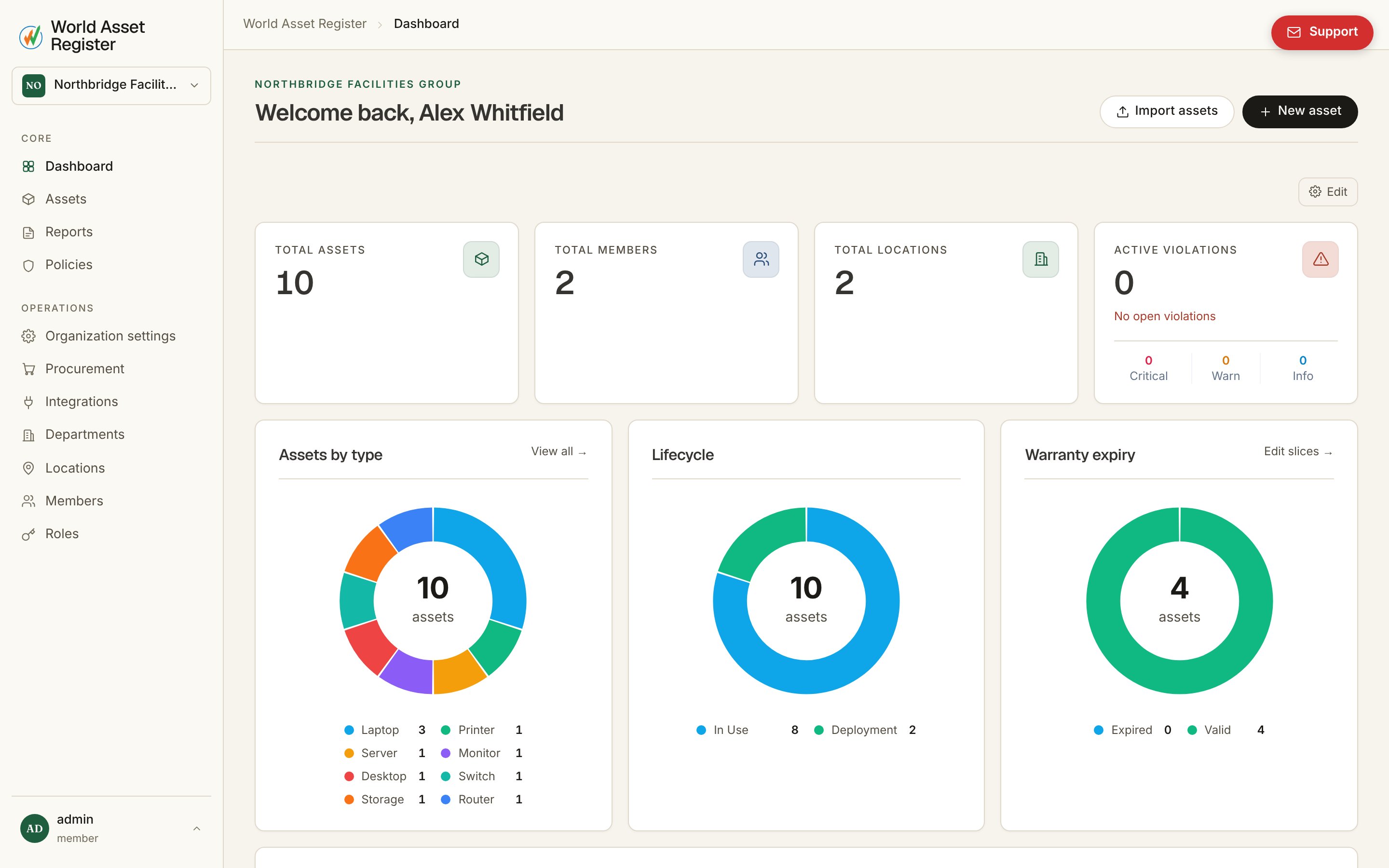Open Integrations page
This screenshot has height=868, width=1389.
111,402
